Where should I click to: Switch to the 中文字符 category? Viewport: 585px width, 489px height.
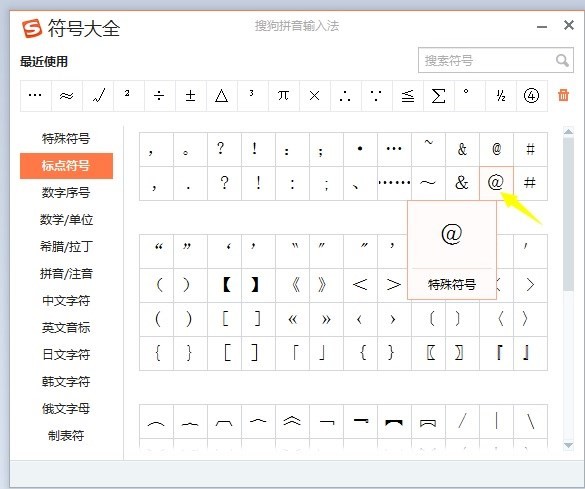[66, 301]
